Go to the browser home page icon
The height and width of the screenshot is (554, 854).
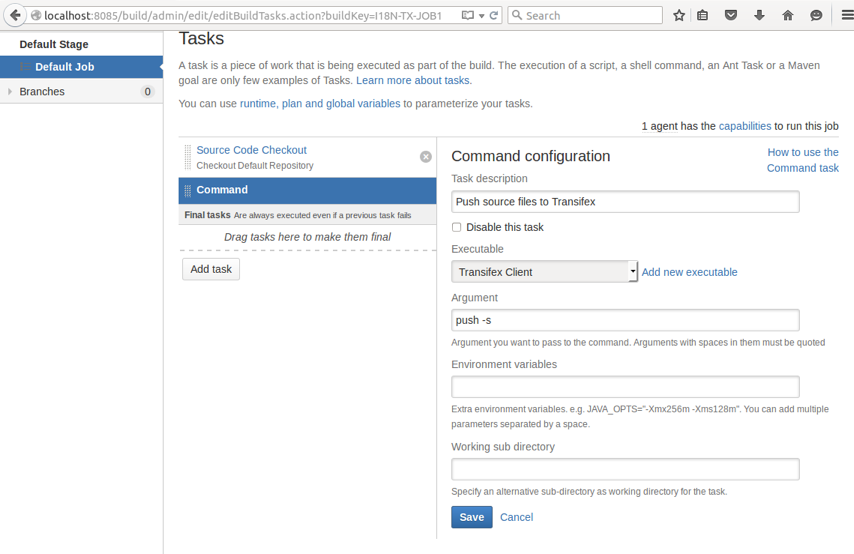point(788,15)
